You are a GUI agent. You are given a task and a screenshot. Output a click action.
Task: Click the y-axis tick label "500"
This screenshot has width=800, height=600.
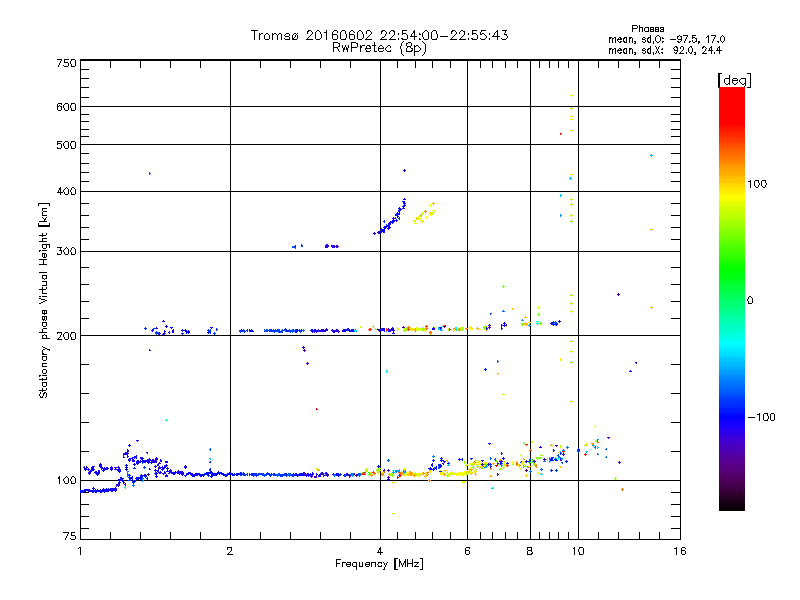(67, 145)
